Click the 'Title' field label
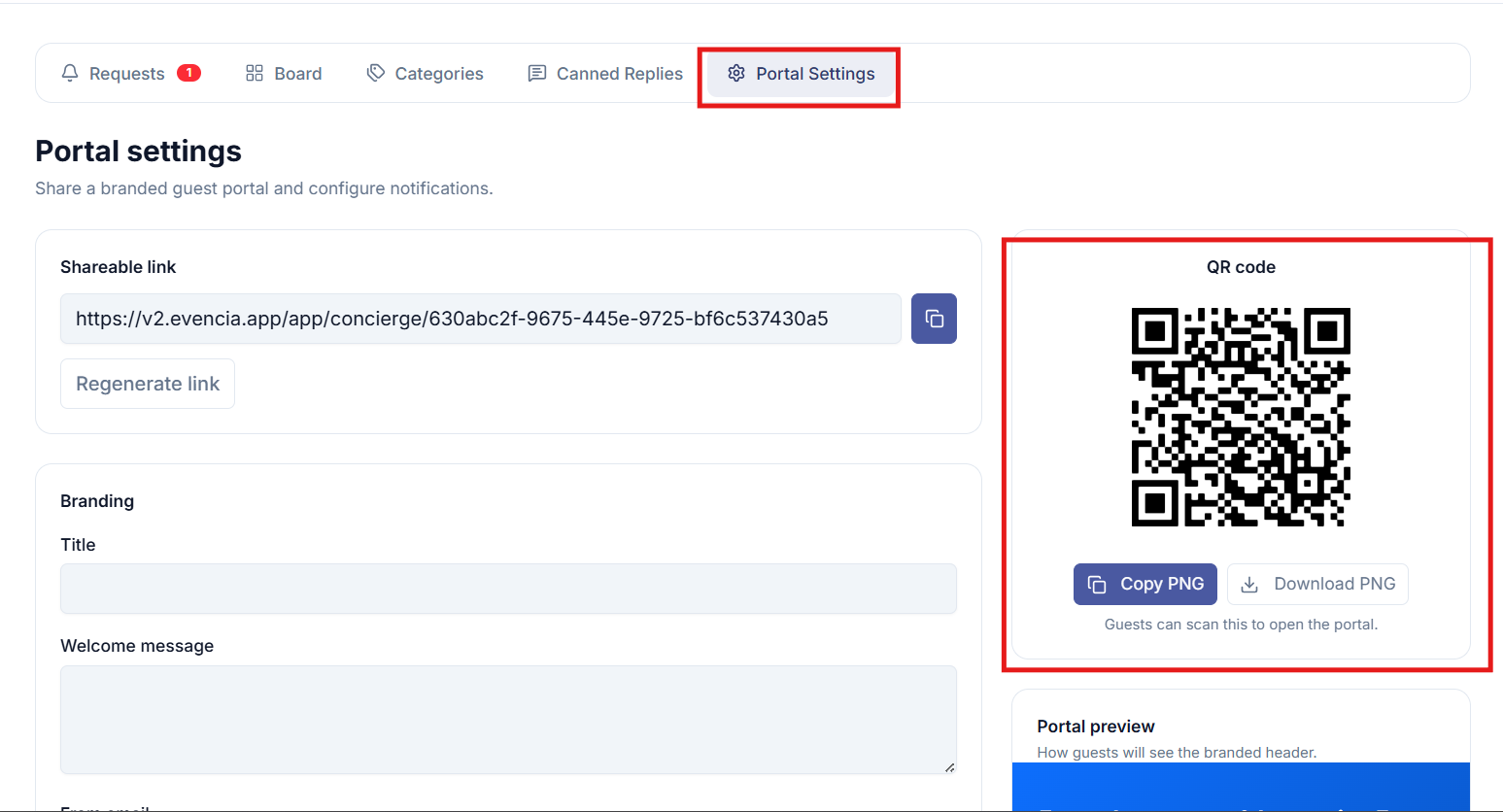The width and height of the screenshot is (1503, 812). [x=78, y=545]
